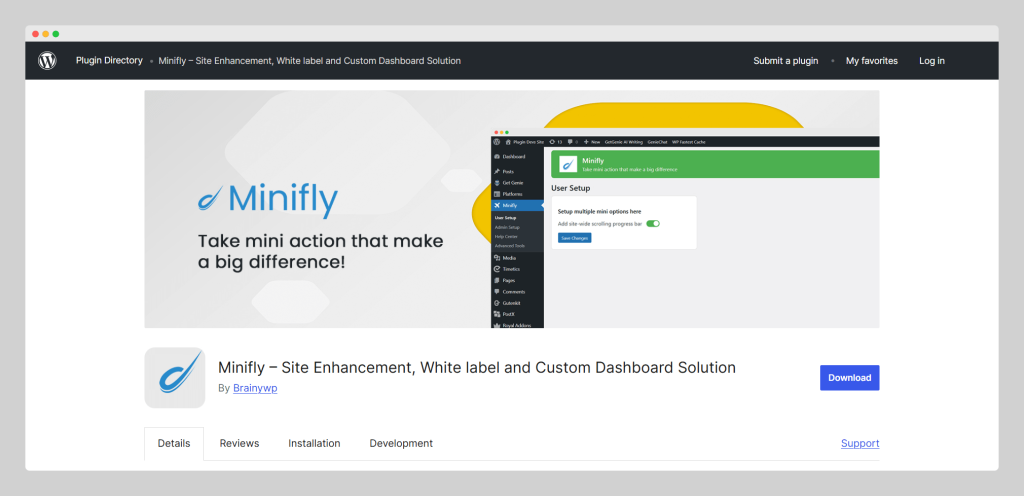The width and height of the screenshot is (1024, 496).
Task: Click the WordPress logo in the header
Action: (x=47, y=61)
